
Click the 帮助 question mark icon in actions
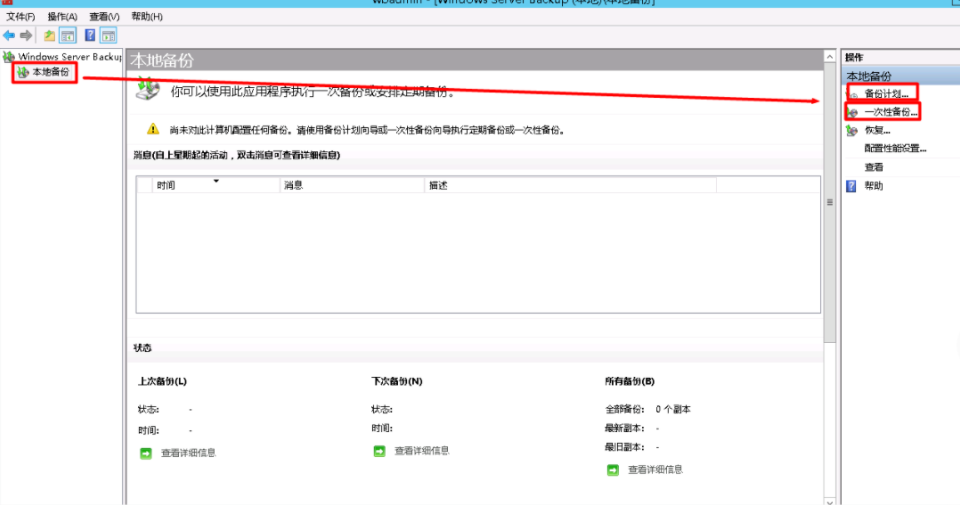click(x=851, y=186)
